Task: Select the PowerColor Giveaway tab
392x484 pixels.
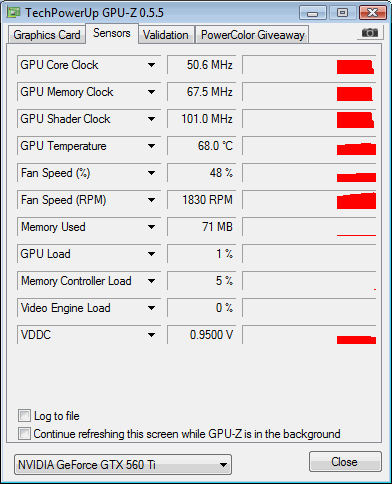Action: (253, 35)
